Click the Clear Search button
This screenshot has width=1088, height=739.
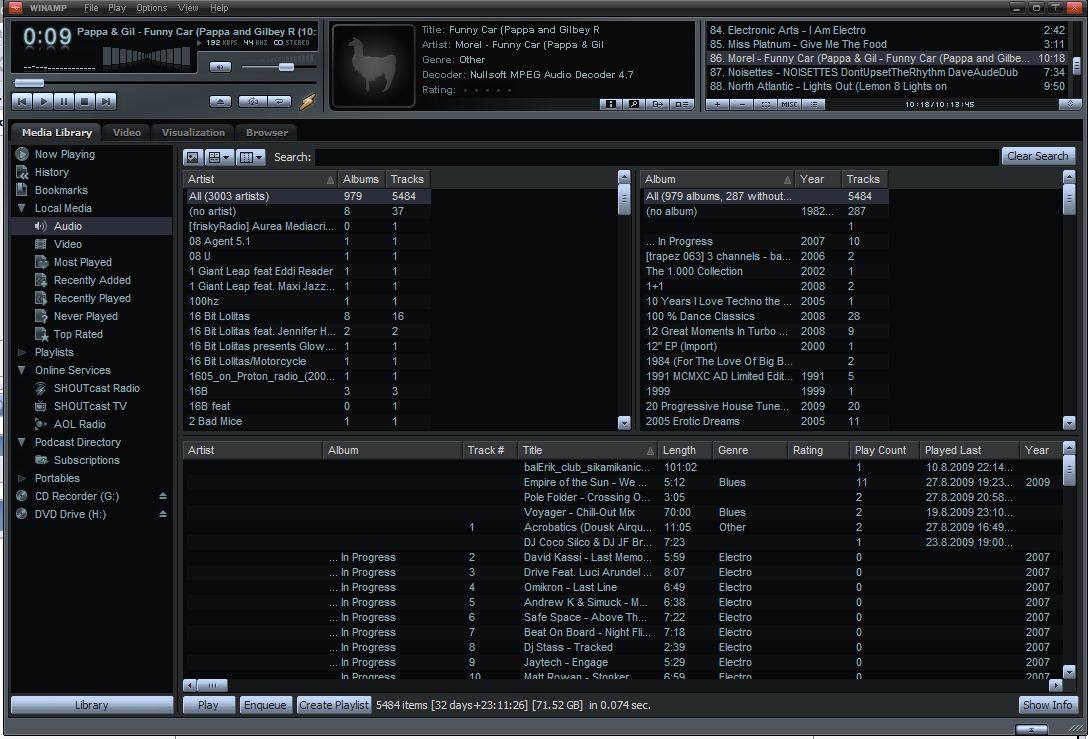(1037, 155)
